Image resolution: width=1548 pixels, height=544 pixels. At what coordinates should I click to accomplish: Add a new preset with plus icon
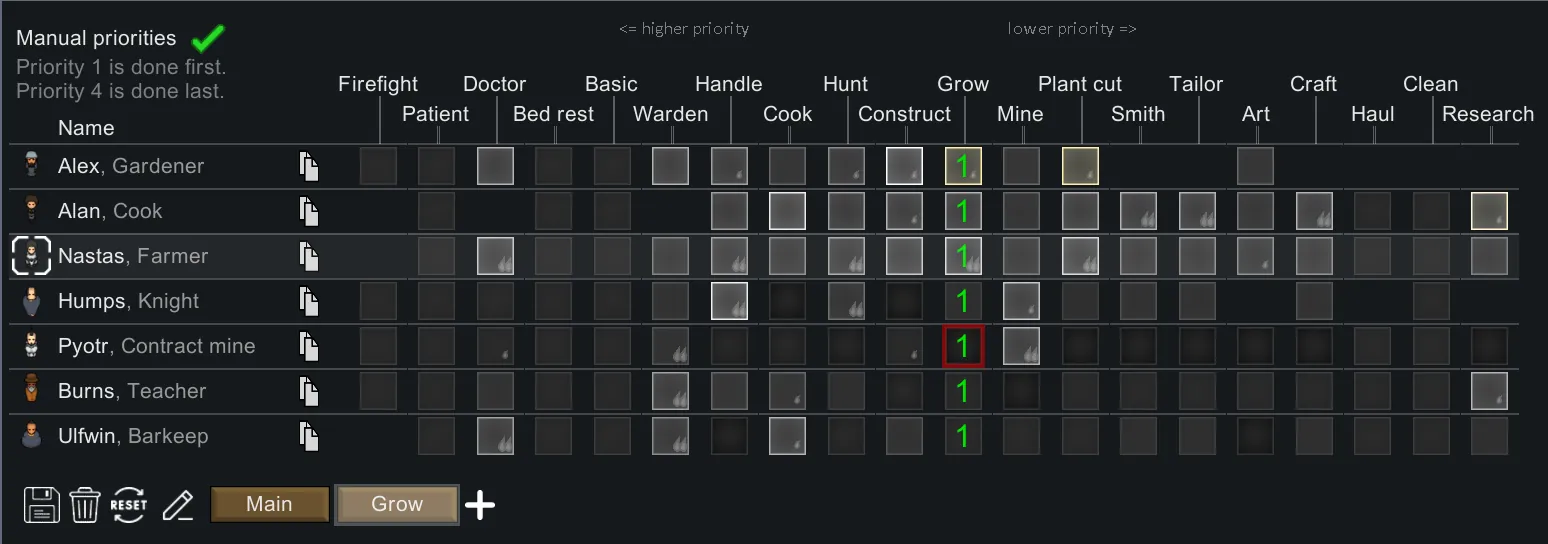coord(480,505)
